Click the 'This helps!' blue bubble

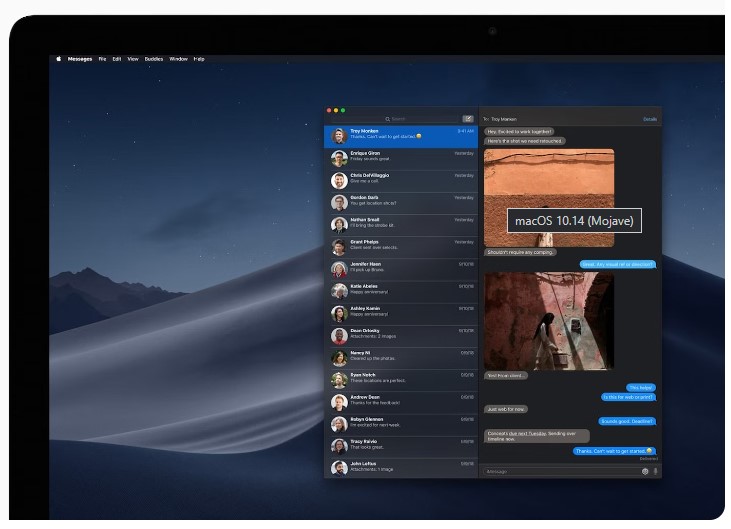point(641,388)
